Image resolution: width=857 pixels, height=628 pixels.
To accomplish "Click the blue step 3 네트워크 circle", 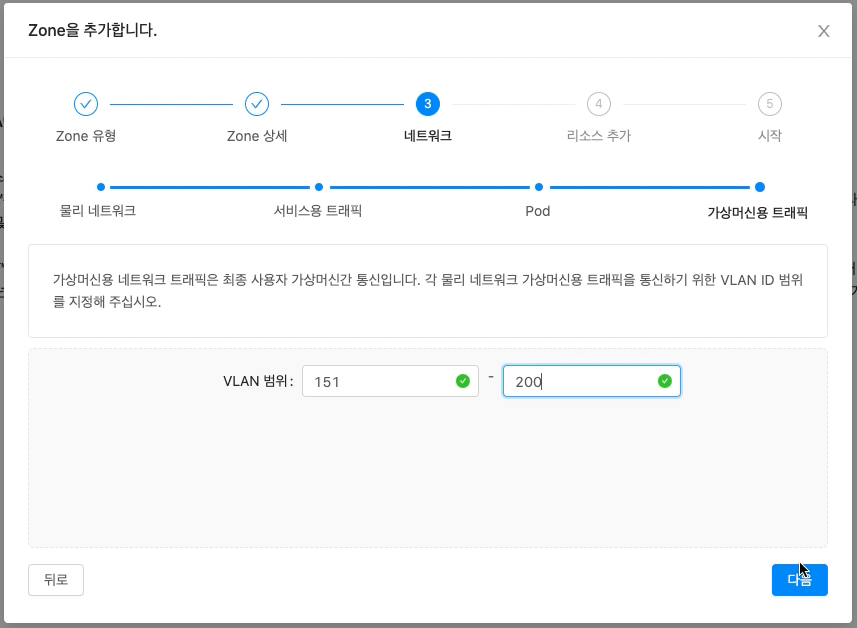I will (x=426, y=103).
